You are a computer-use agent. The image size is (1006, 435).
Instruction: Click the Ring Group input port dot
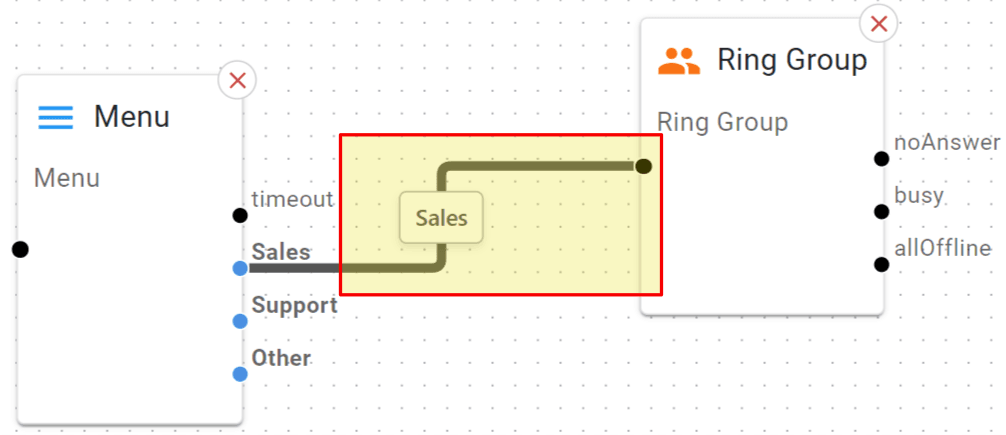644,166
